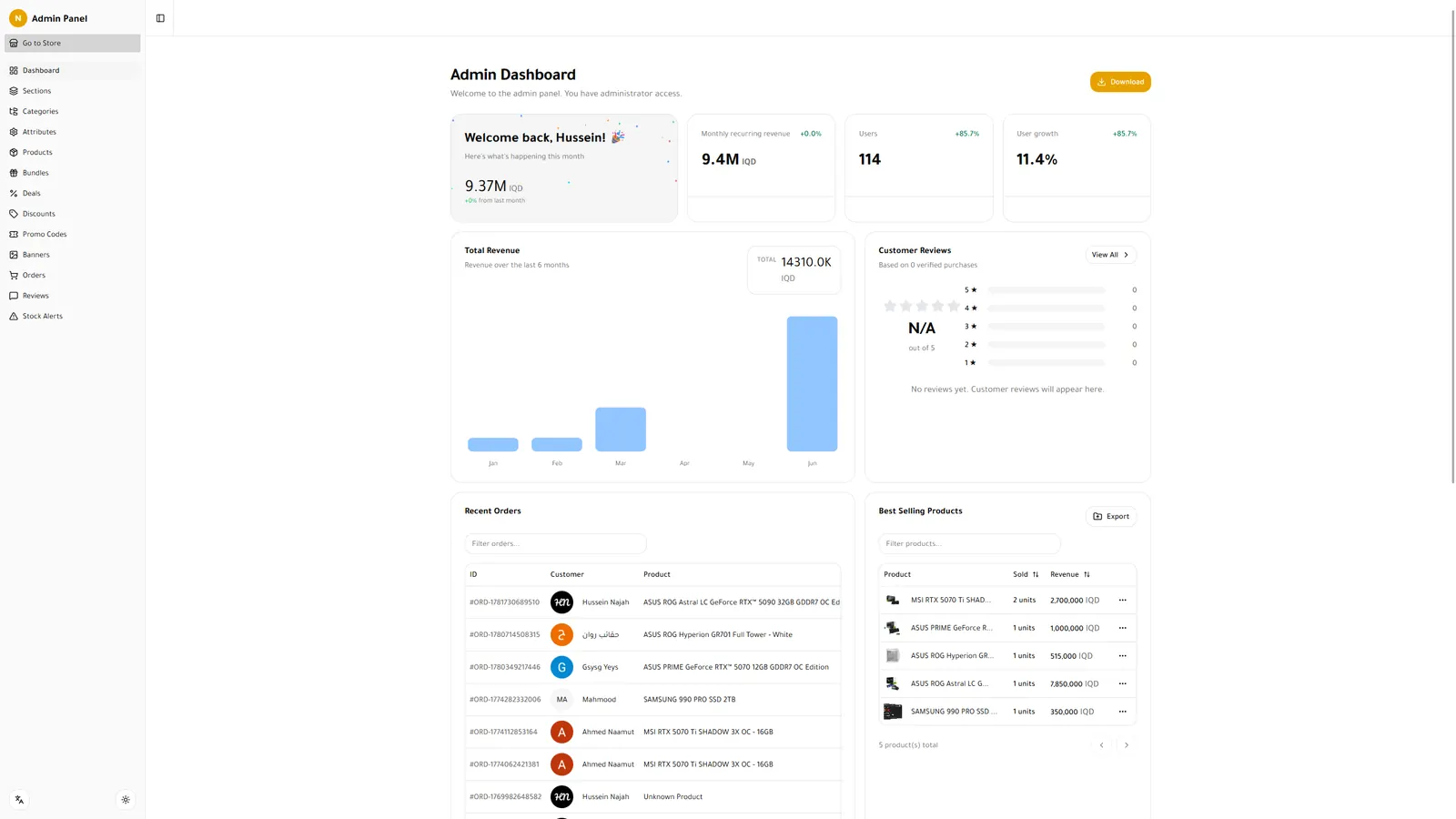Click the 7,850,000 IQD revenue value

(x=1074, y=684)
